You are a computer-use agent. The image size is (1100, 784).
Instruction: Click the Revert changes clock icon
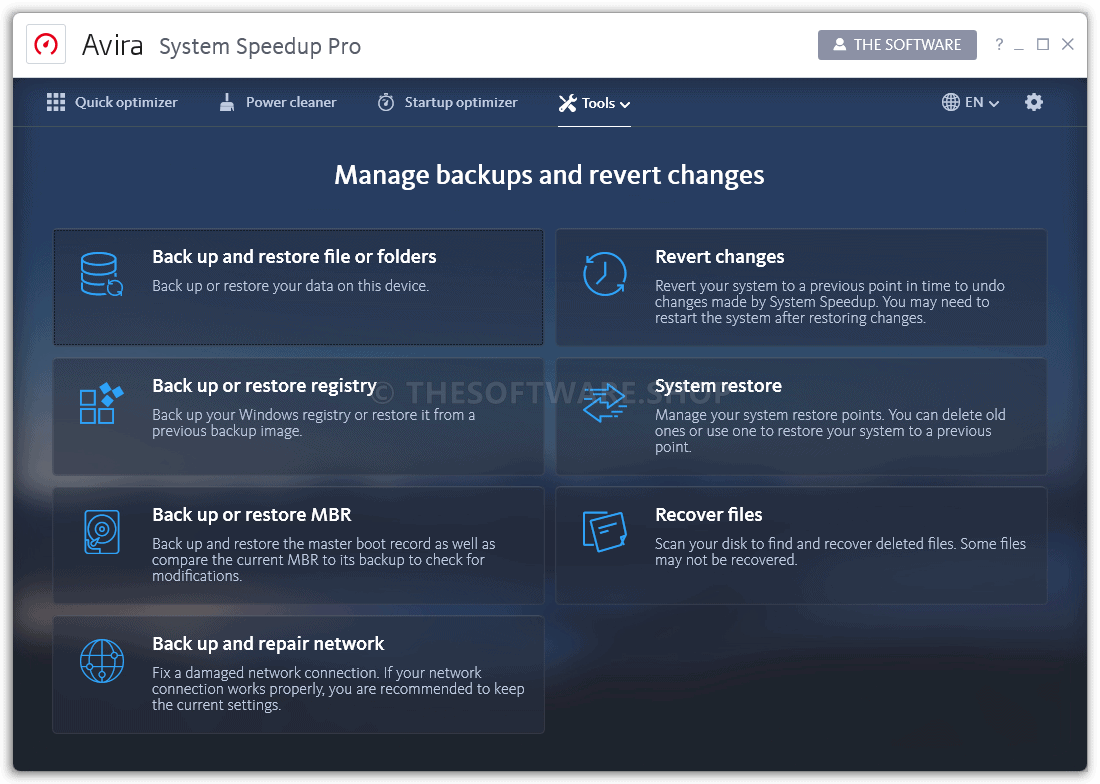[x=605, y=273]
